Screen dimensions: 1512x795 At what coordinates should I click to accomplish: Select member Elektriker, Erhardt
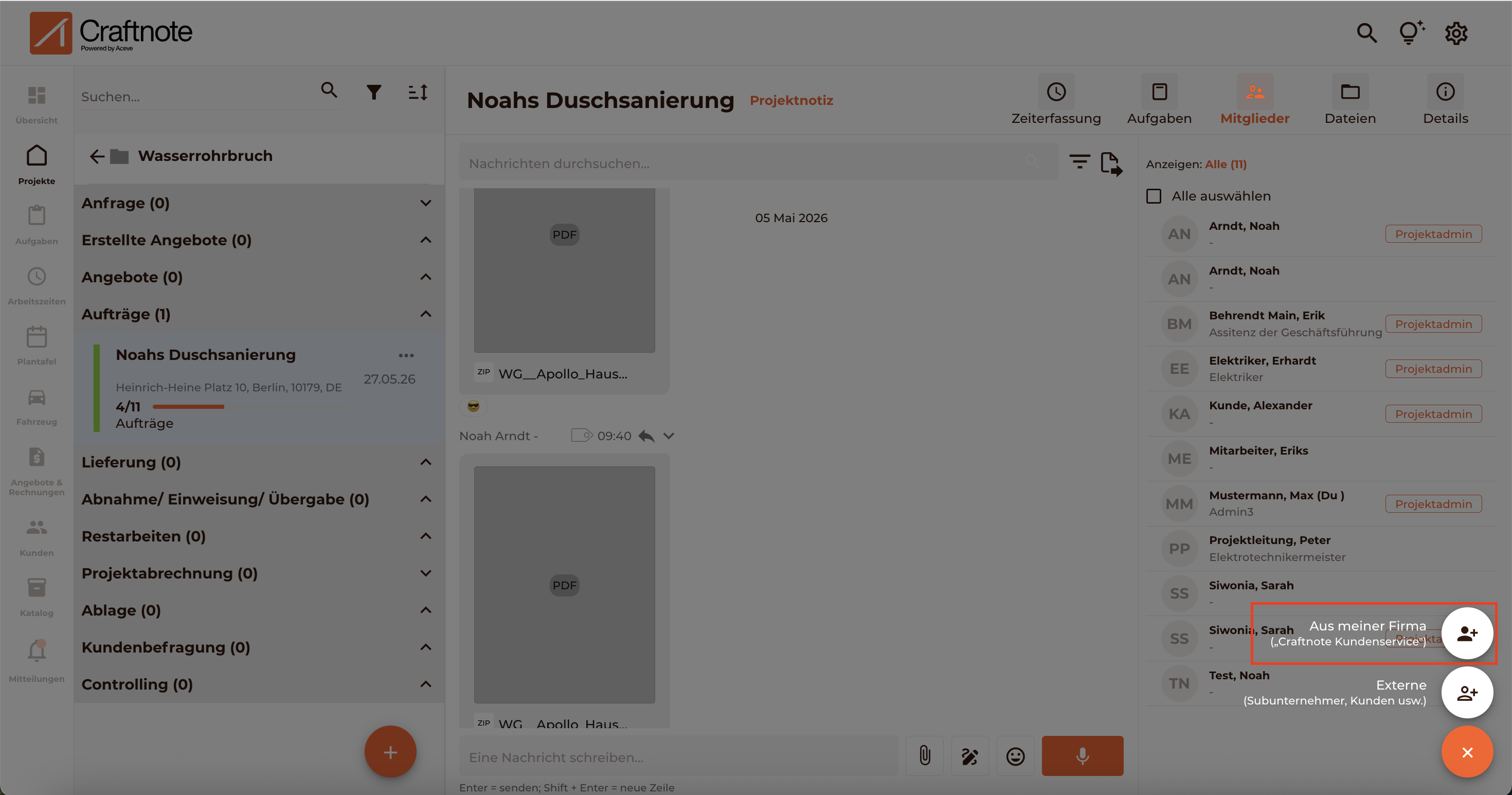(x=1321, y=369)
